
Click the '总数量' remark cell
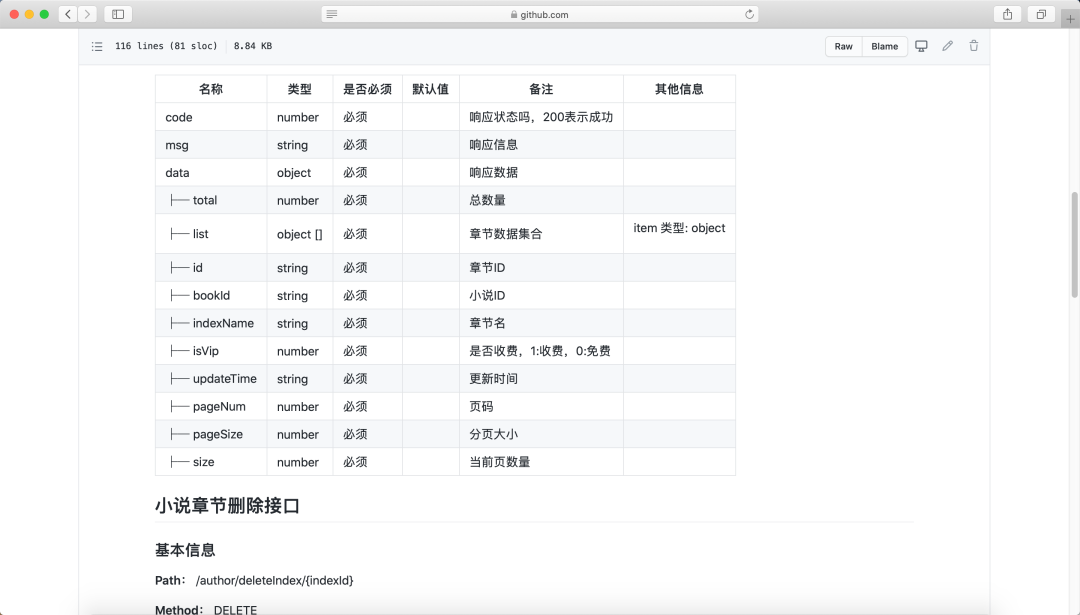pos(541,200)
